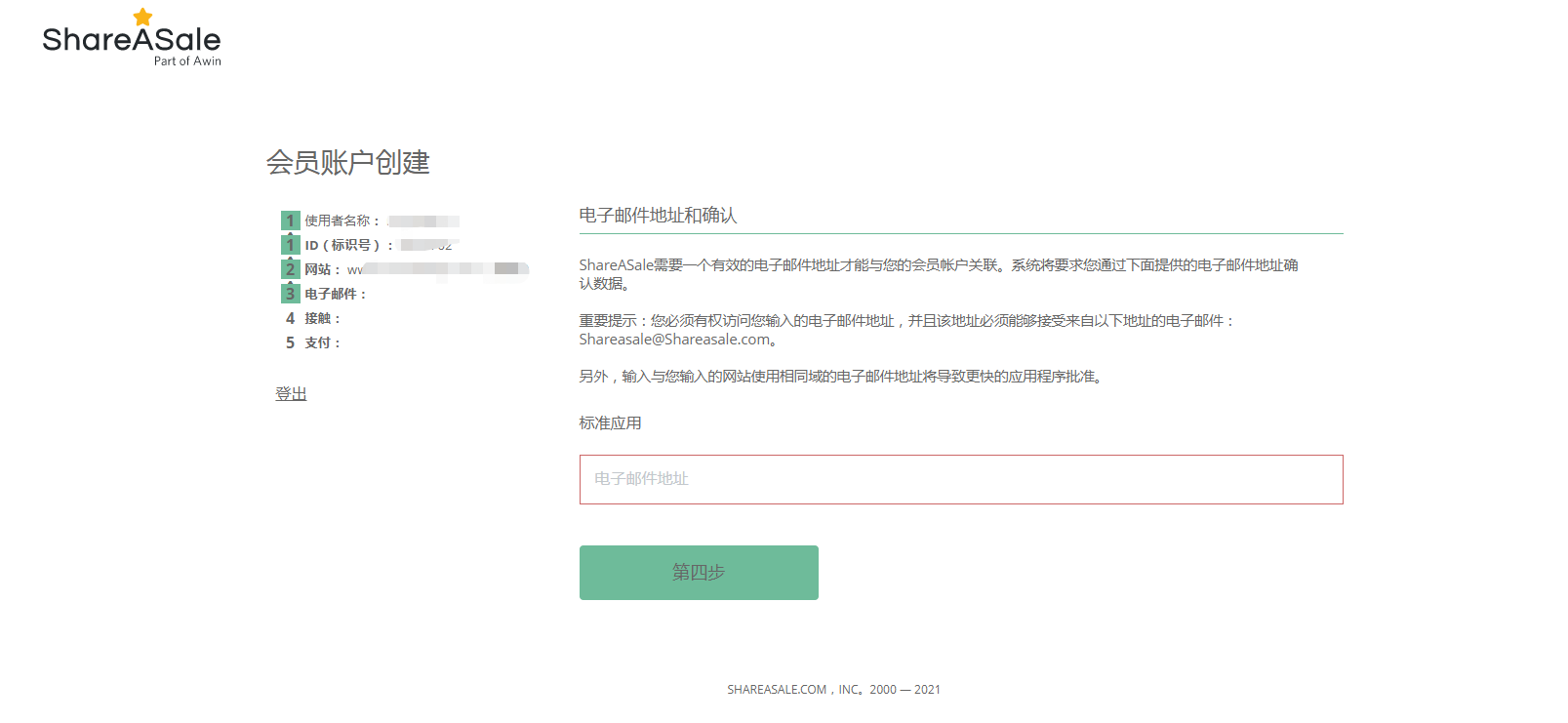Click the ID（标识号） step label
The width and height of the screenshot is (1568, 723).
349,245
